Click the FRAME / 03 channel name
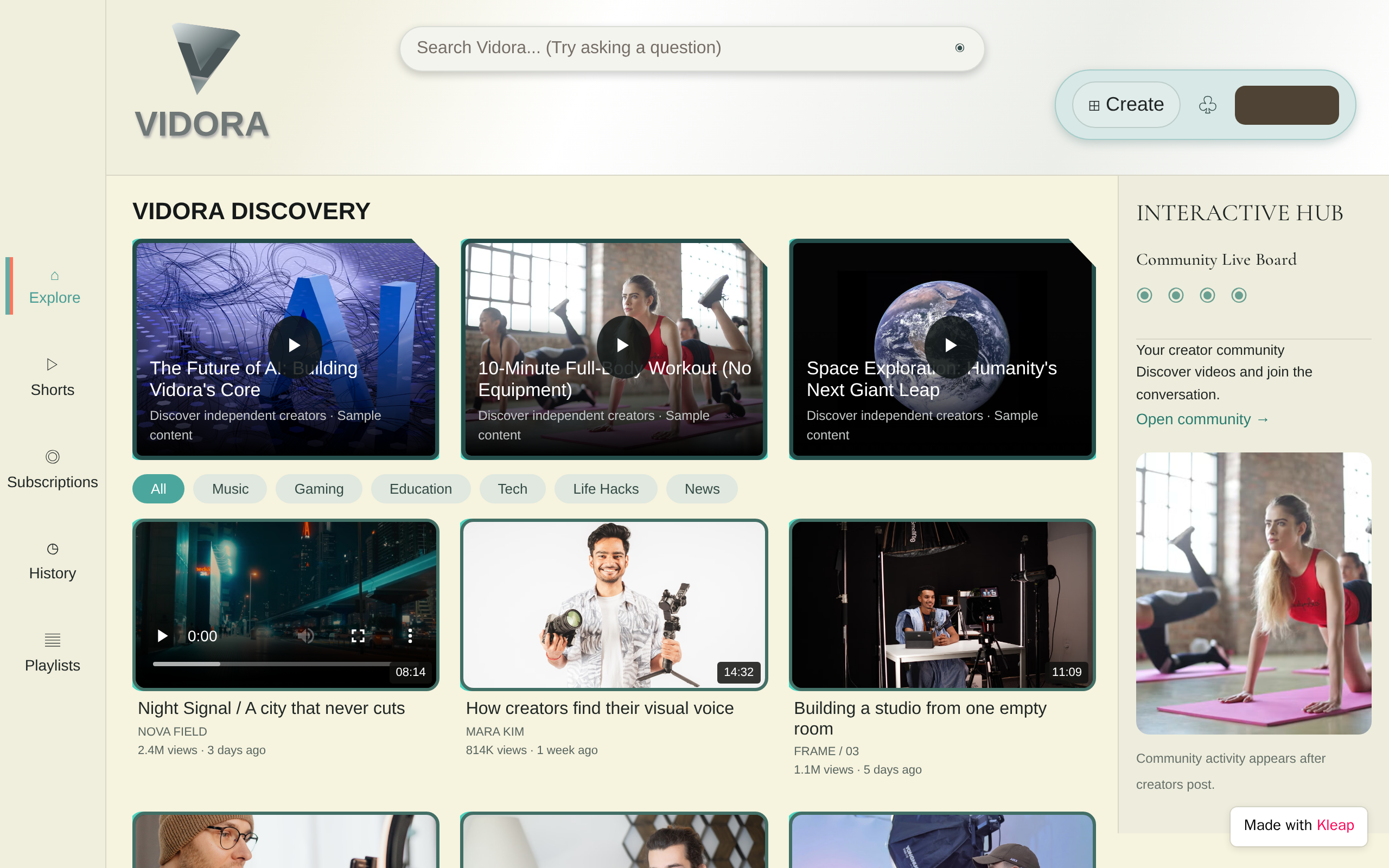 coord(826,751)
